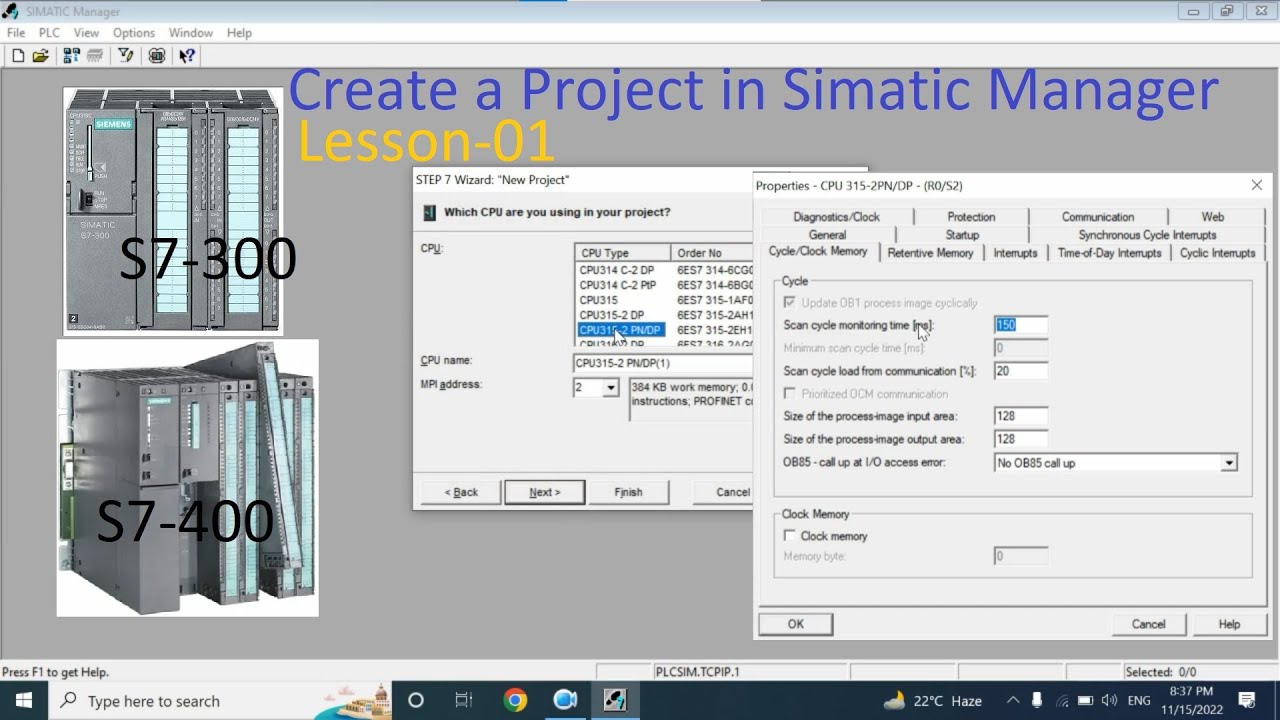Screen dimensions: 1280x720
Task: Enable the Clock memory checkbox
Action: click(x=790, y=536)
